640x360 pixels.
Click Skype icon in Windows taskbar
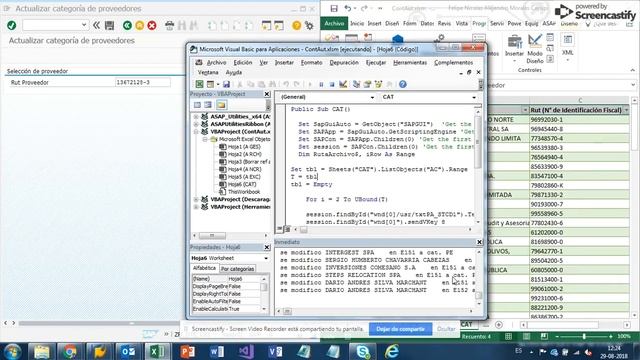(x=363, y=351)
